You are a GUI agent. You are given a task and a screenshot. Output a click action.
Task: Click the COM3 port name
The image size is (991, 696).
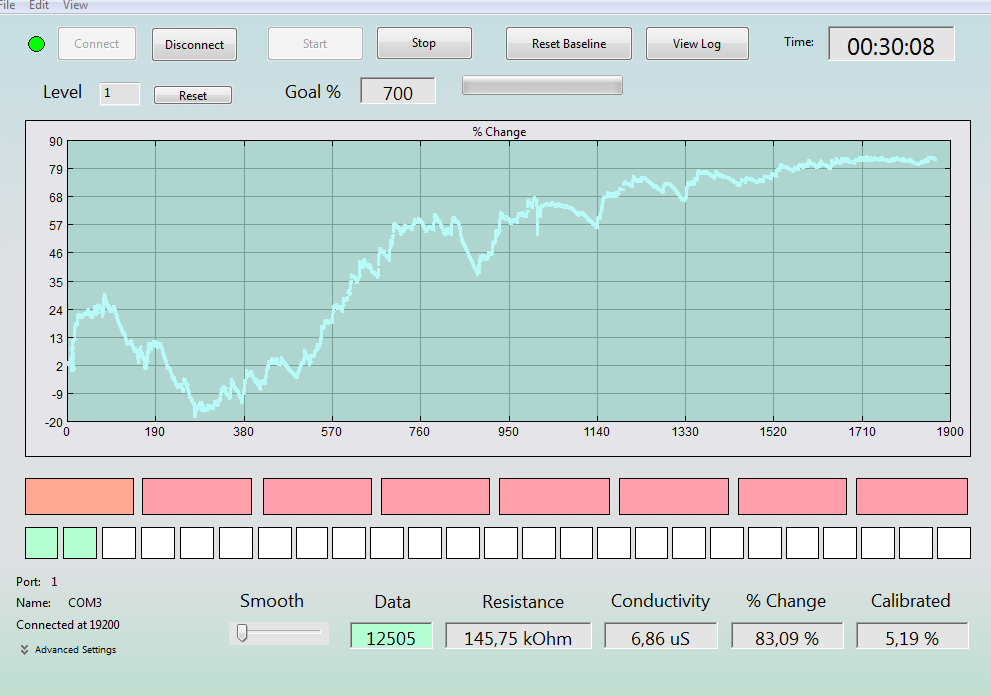click(85, 602)
